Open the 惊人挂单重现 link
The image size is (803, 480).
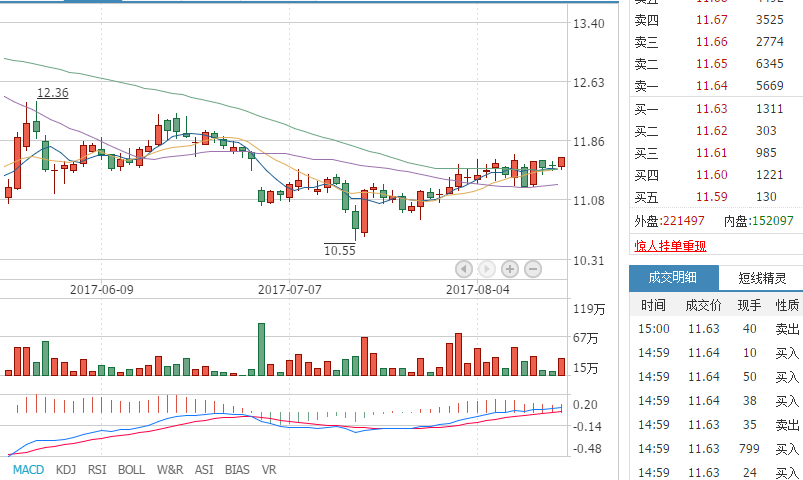tap(670, 246)
